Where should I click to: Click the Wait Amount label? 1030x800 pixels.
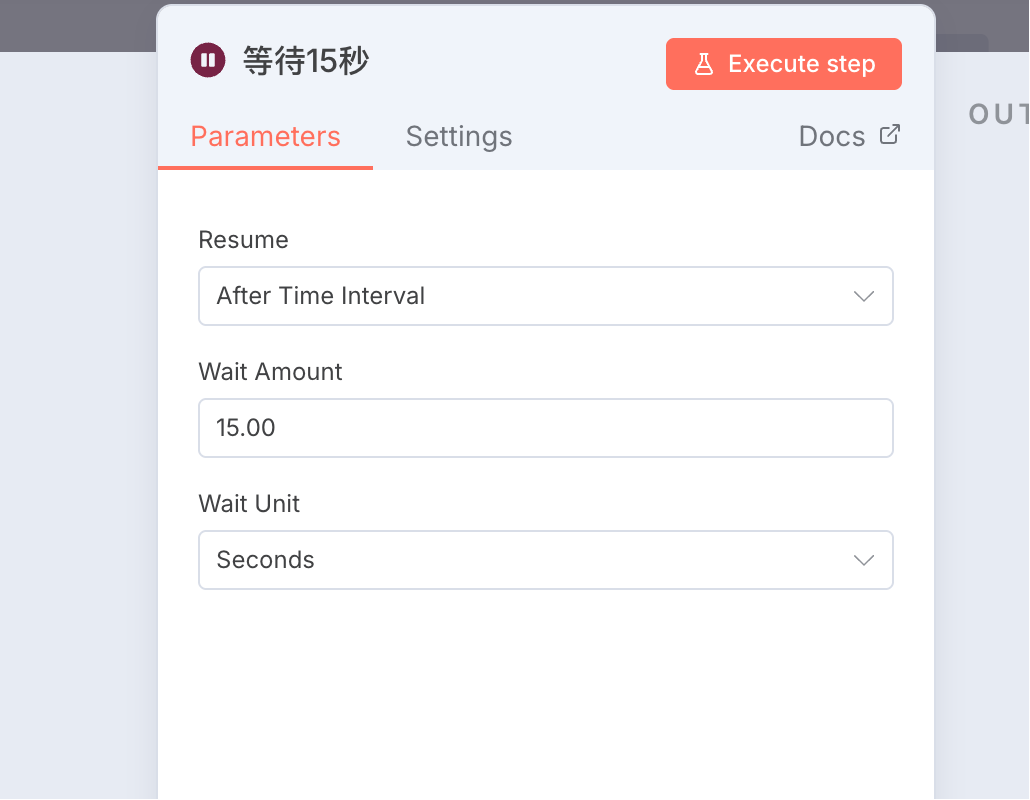[270, 372]
